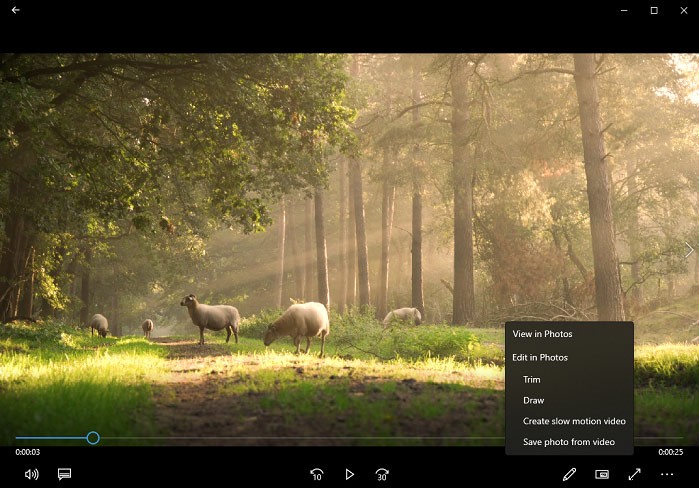This screenshot has height=488, width=699.
Task: Go to the next video using right chevron
Action: 688,250
